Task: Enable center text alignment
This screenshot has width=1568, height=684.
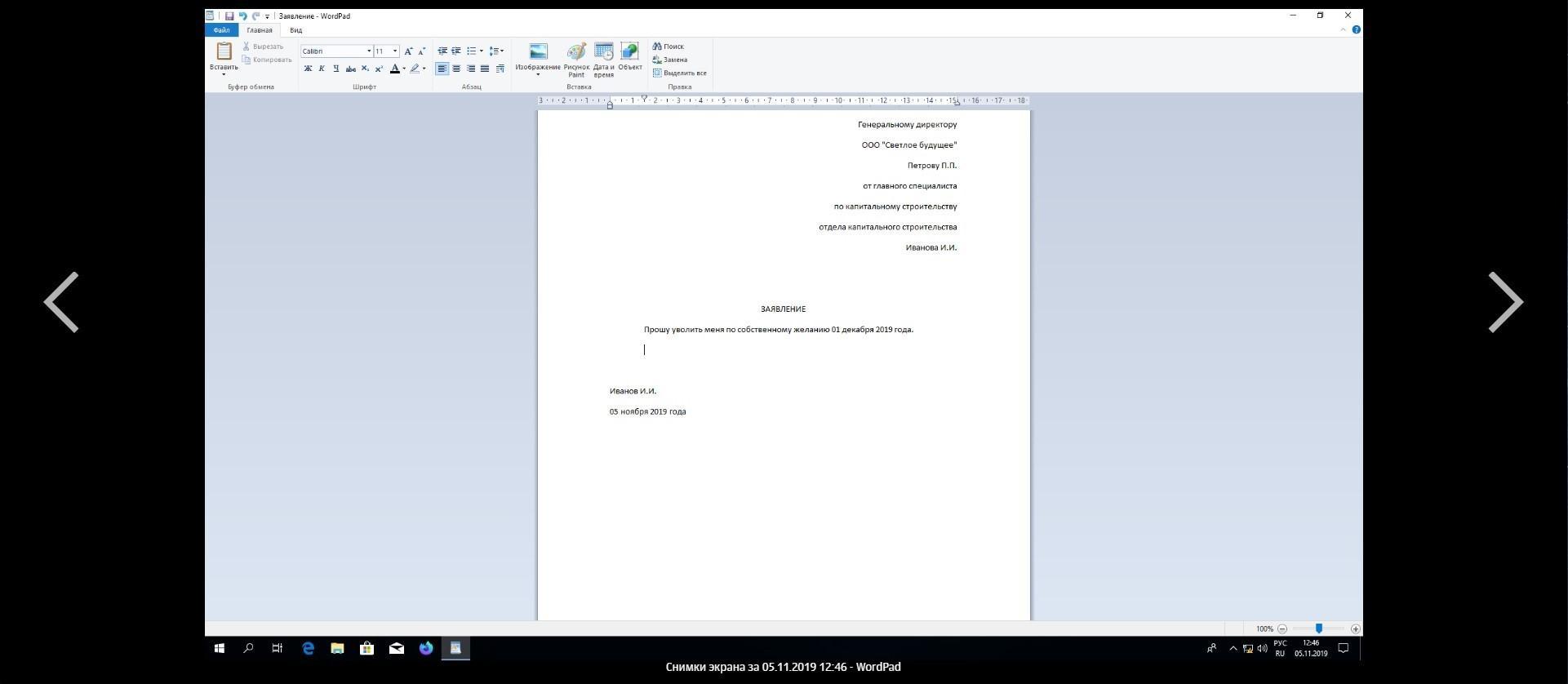Action: pos(456,69)
